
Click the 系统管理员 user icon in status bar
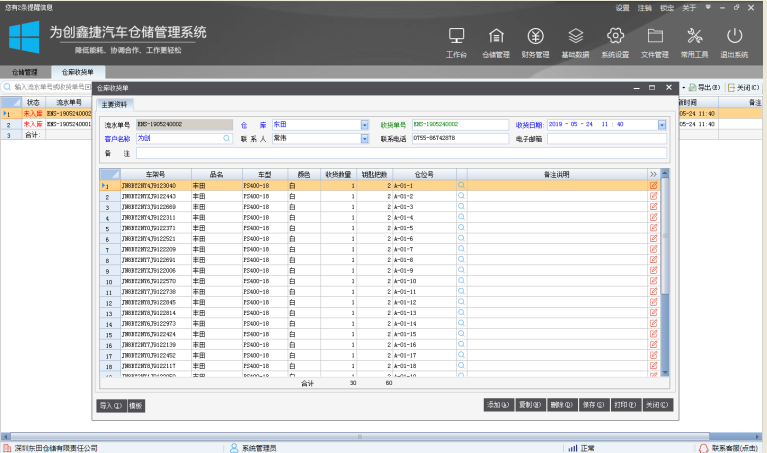click(234, 448)
